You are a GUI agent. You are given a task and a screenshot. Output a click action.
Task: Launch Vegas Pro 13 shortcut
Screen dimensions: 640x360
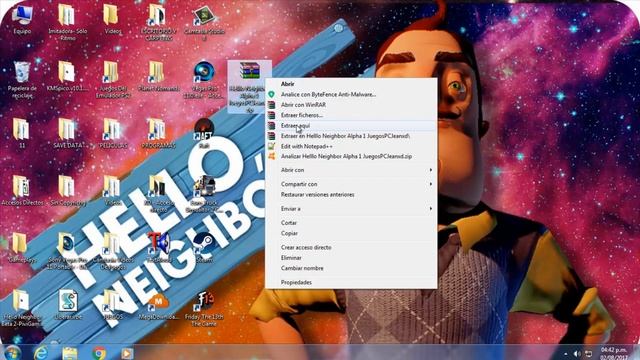203,80
